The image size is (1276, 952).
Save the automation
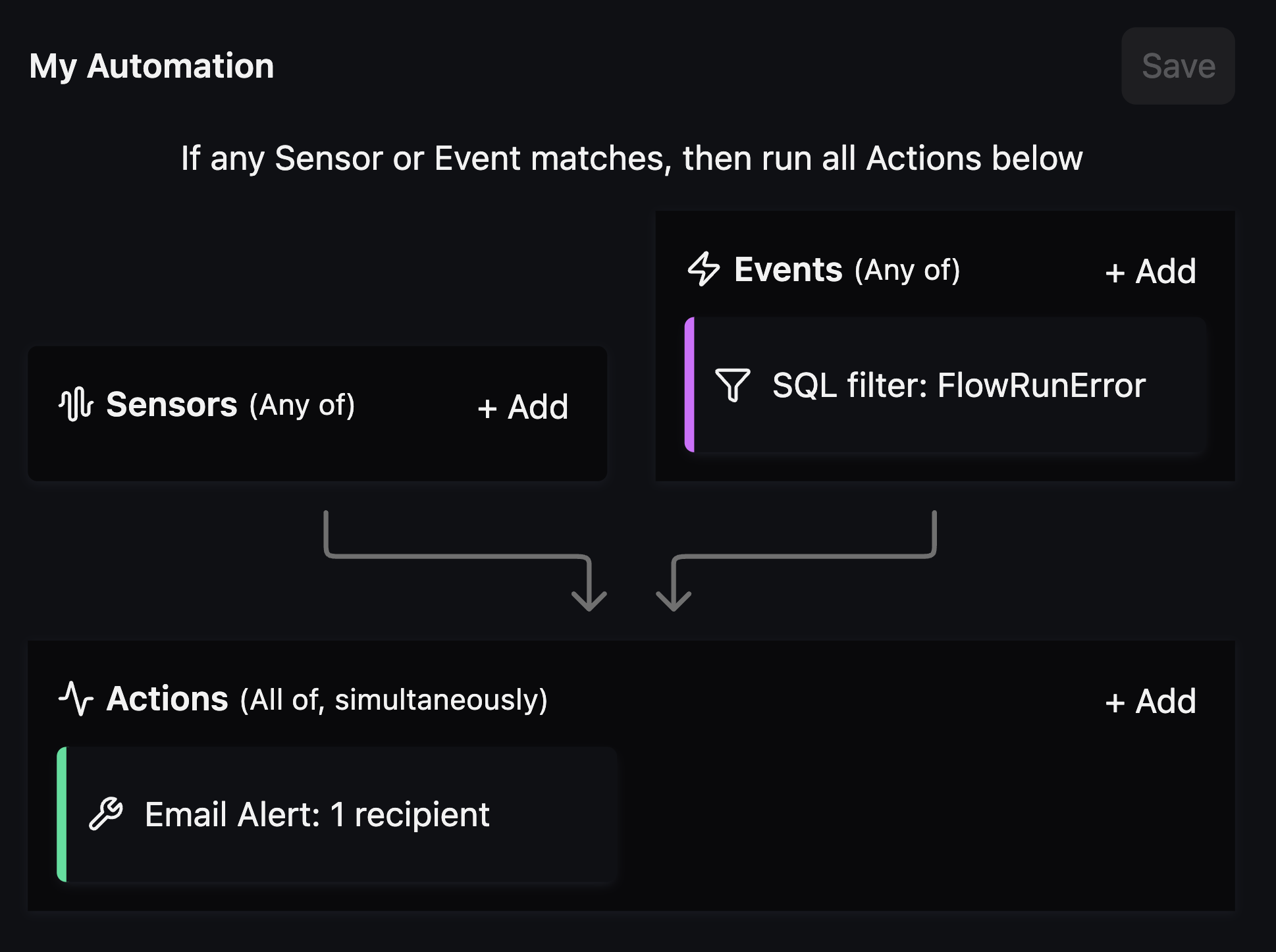pyautogui.click(x=1177, y=66)
